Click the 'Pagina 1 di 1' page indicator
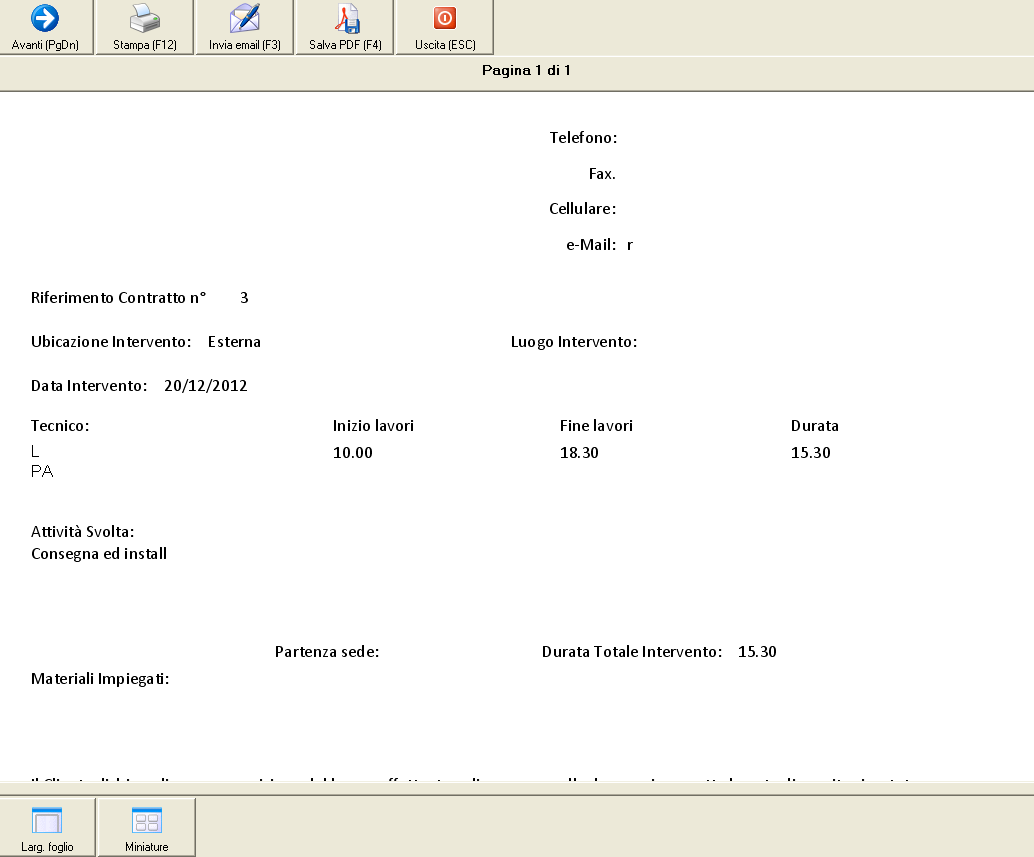 [526, 71]
